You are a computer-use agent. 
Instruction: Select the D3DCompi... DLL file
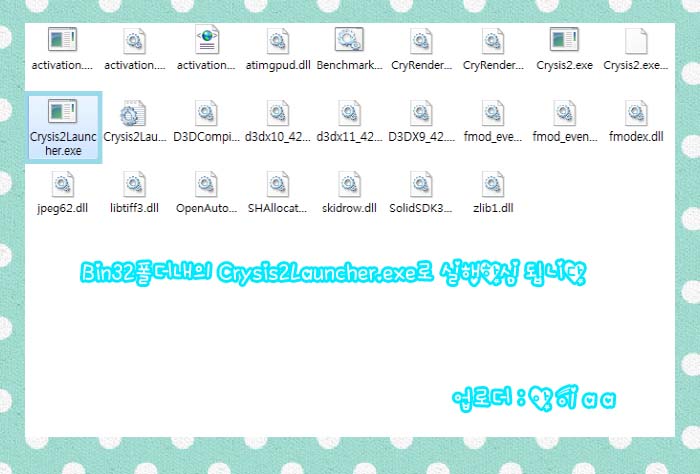click(206, 121)
